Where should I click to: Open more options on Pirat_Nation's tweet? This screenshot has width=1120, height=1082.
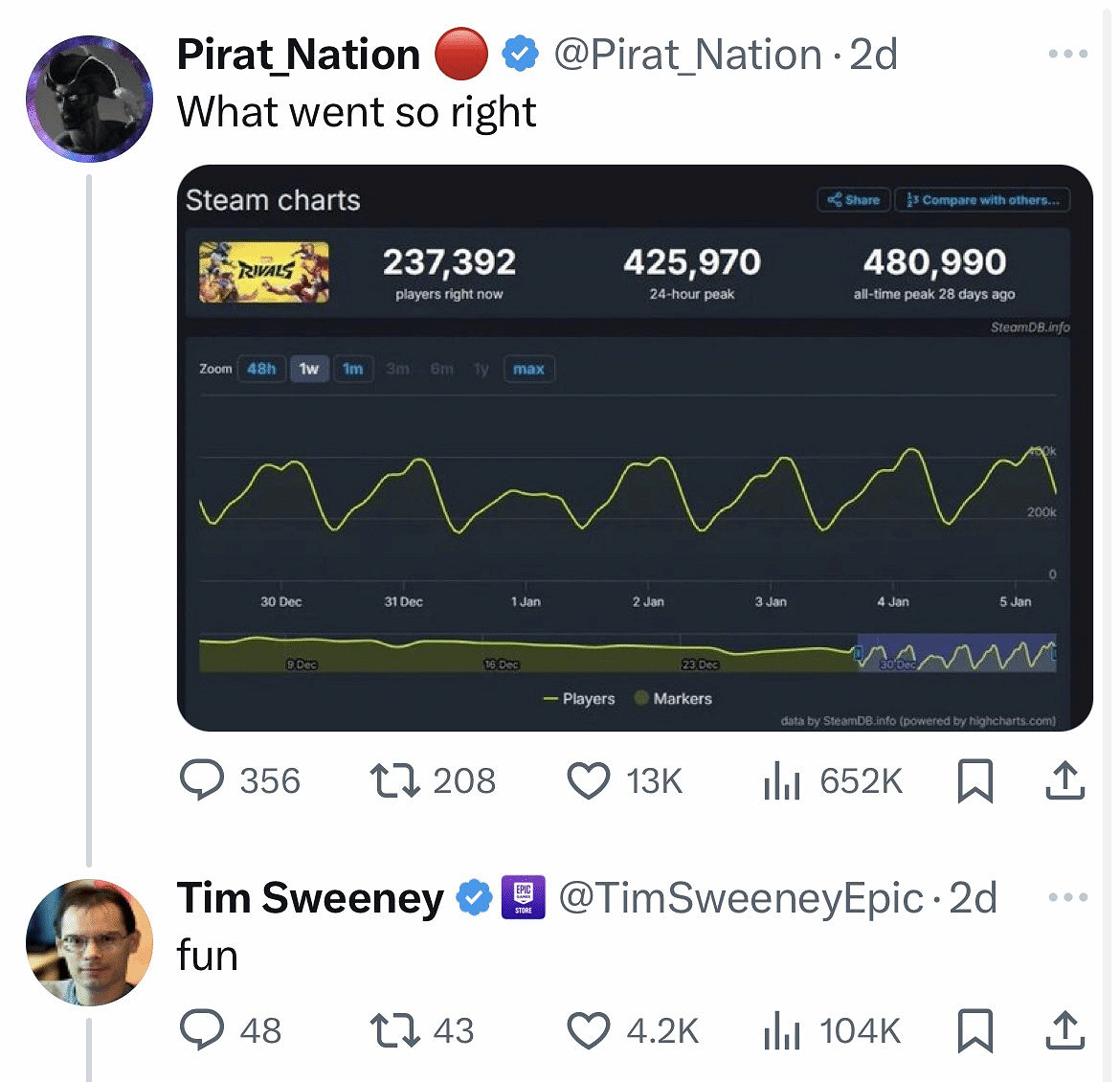1067,54
